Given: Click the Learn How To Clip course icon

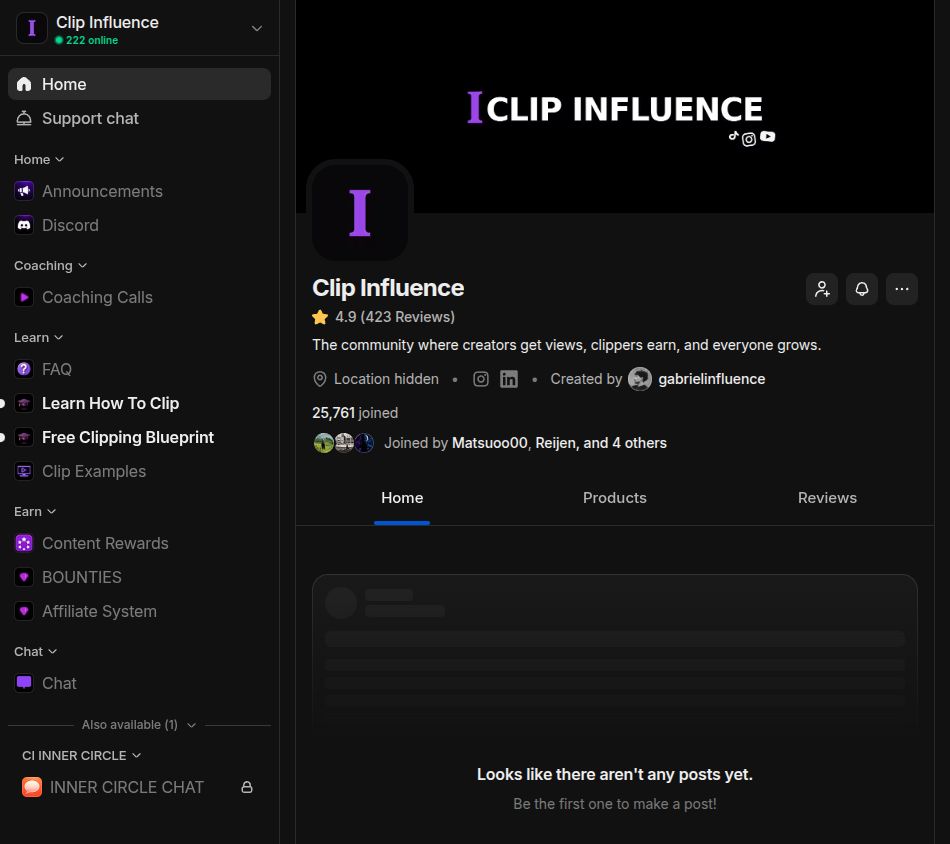Looking at the screenshot, I should pyautogui.click(x=24, y=403).
